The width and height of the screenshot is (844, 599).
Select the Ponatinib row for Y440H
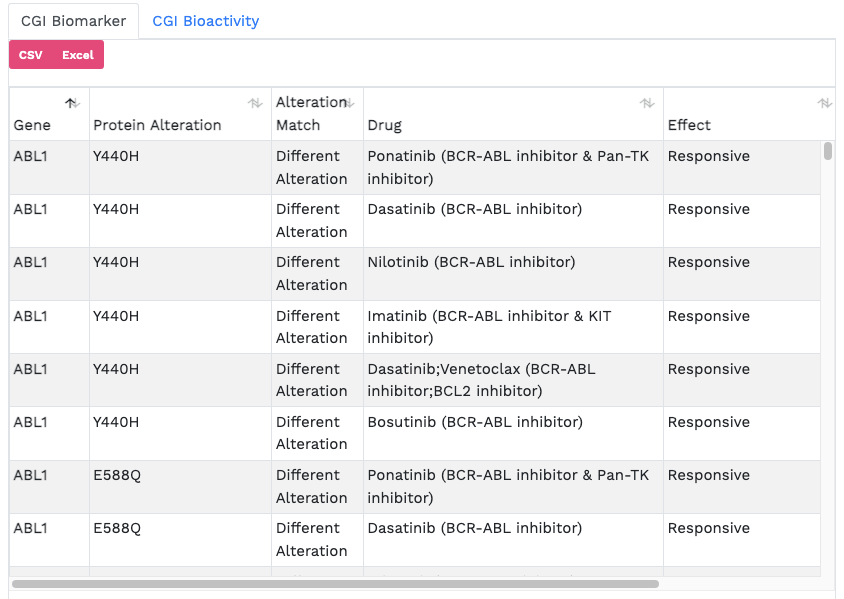click(508, 167)
